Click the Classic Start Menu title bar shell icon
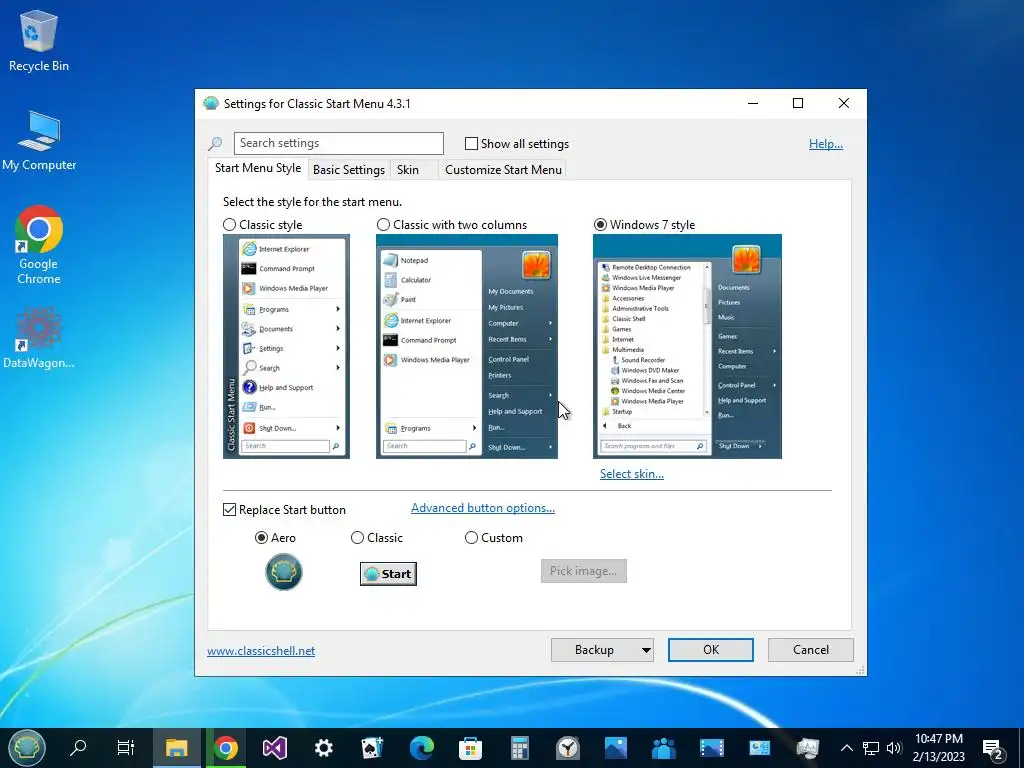 (210, 103)
